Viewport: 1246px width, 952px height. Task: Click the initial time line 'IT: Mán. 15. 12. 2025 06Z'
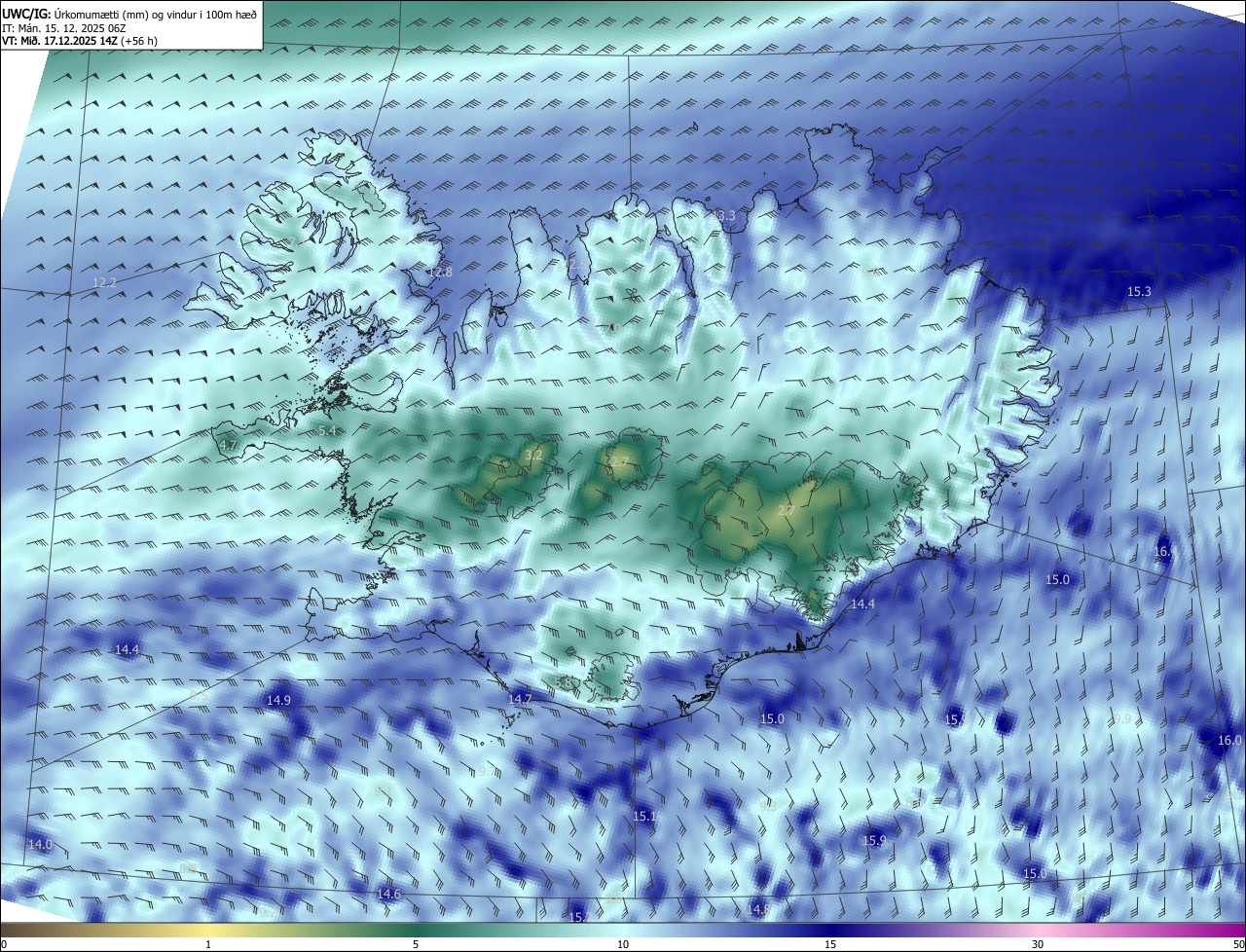[64, 27]
